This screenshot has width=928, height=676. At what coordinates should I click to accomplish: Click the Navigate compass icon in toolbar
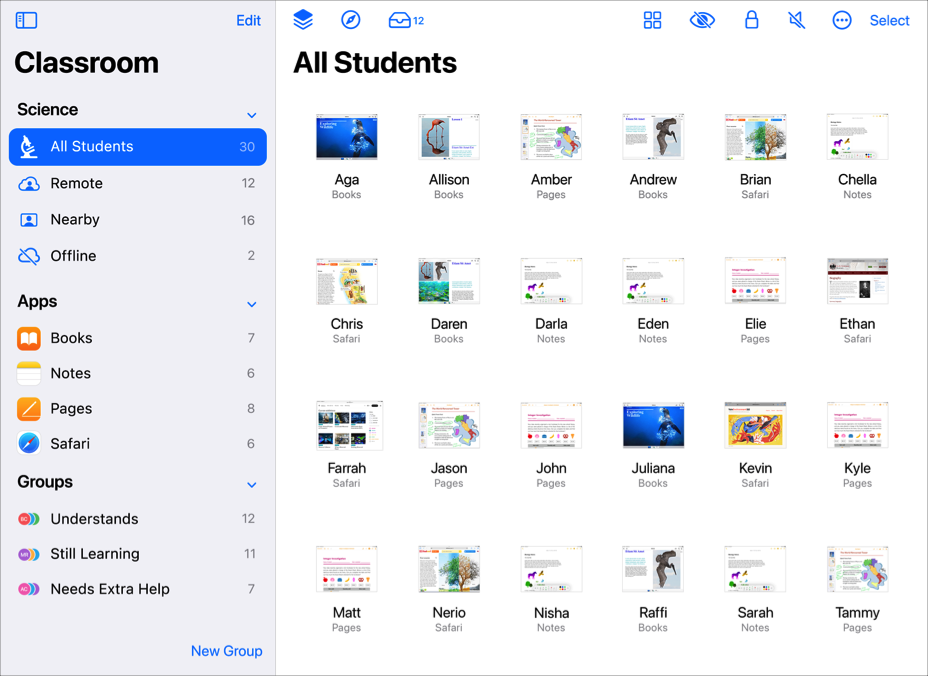[351, 19]
